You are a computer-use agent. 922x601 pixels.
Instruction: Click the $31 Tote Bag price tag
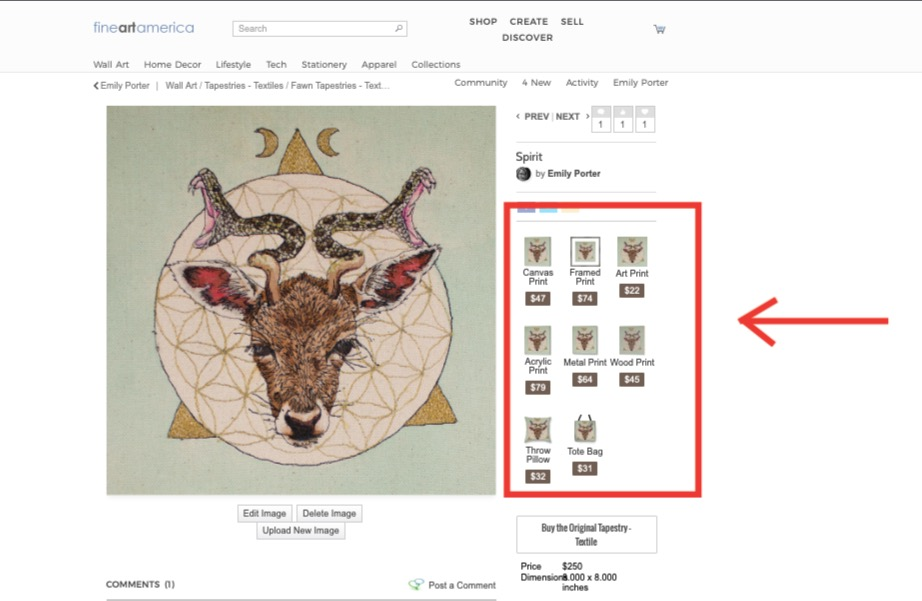(x=584, y=469)
